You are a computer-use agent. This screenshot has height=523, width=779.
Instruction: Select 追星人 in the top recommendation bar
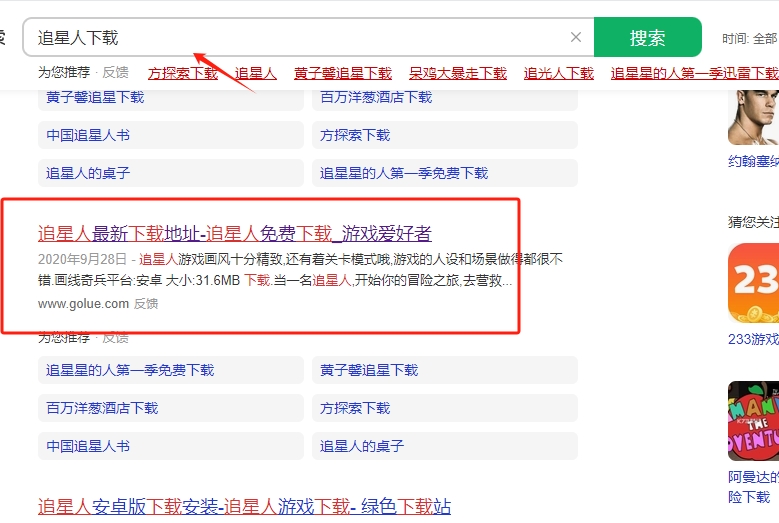click(x=256, y=73)
